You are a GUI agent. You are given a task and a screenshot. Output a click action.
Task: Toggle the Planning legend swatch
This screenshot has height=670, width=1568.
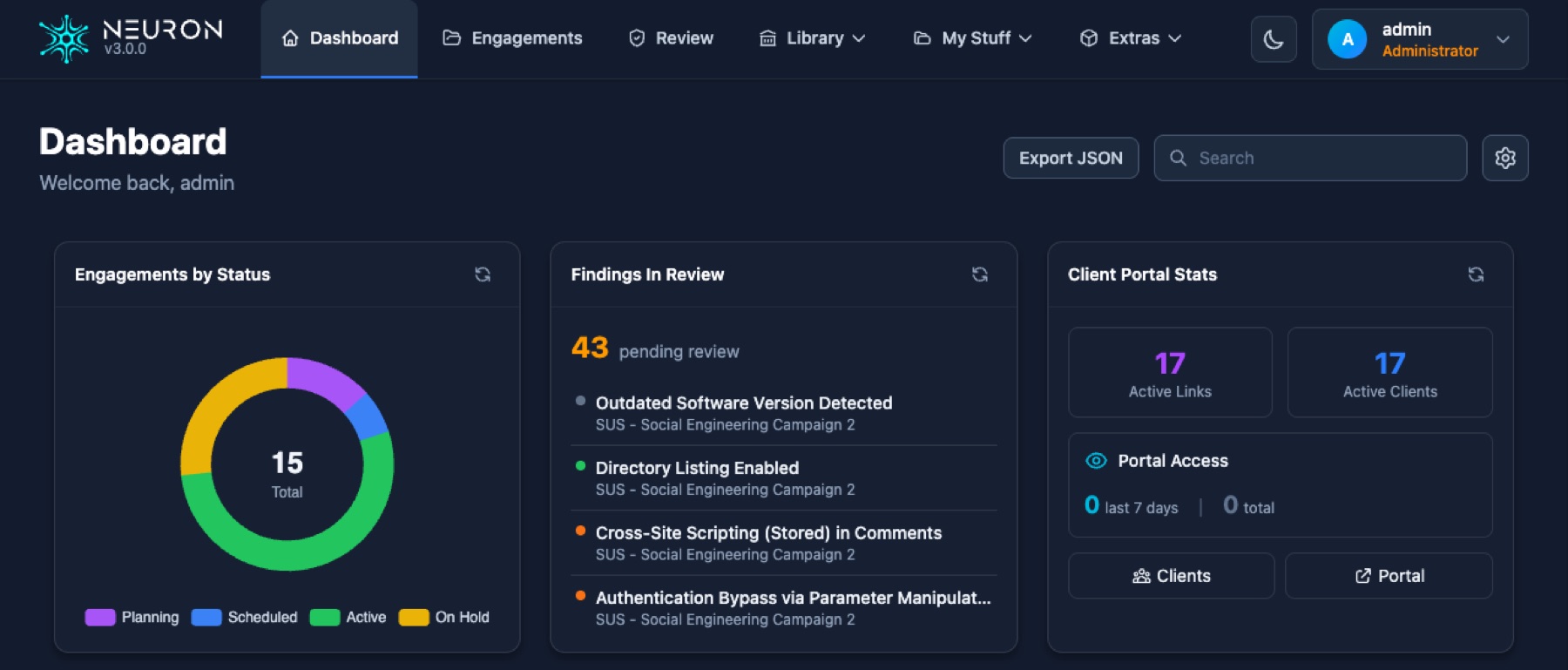[100, 618]
